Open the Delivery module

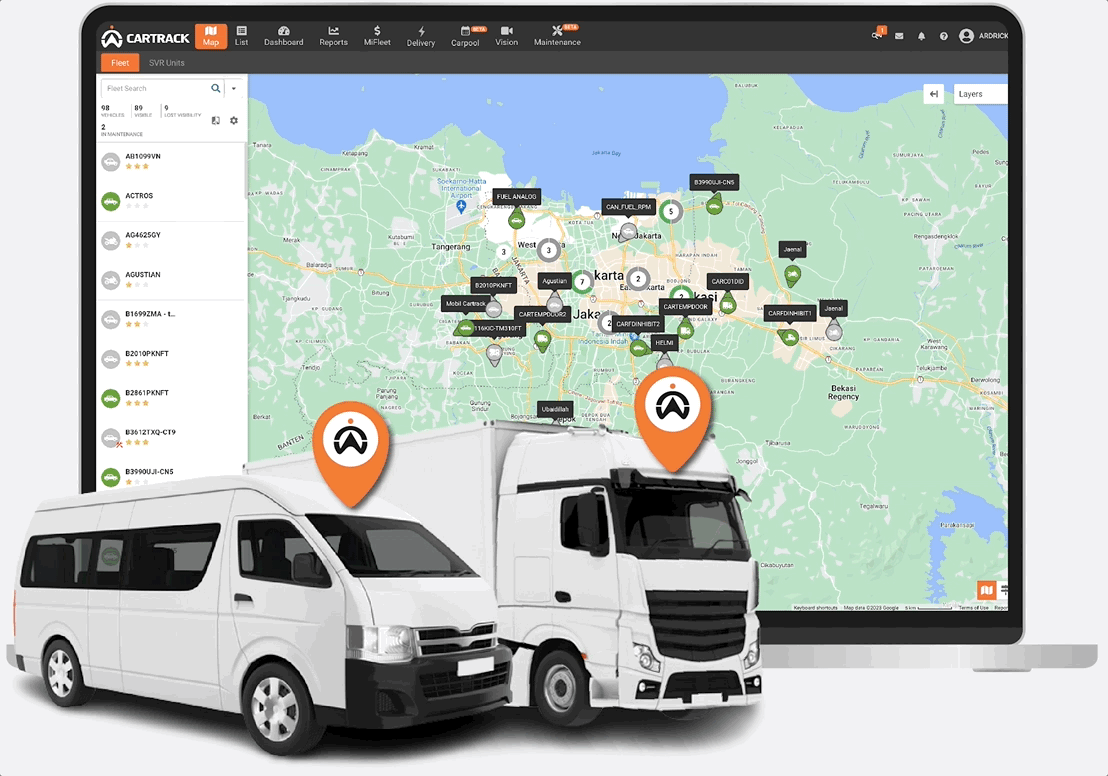pyautogui.click(x=420, y=36)
